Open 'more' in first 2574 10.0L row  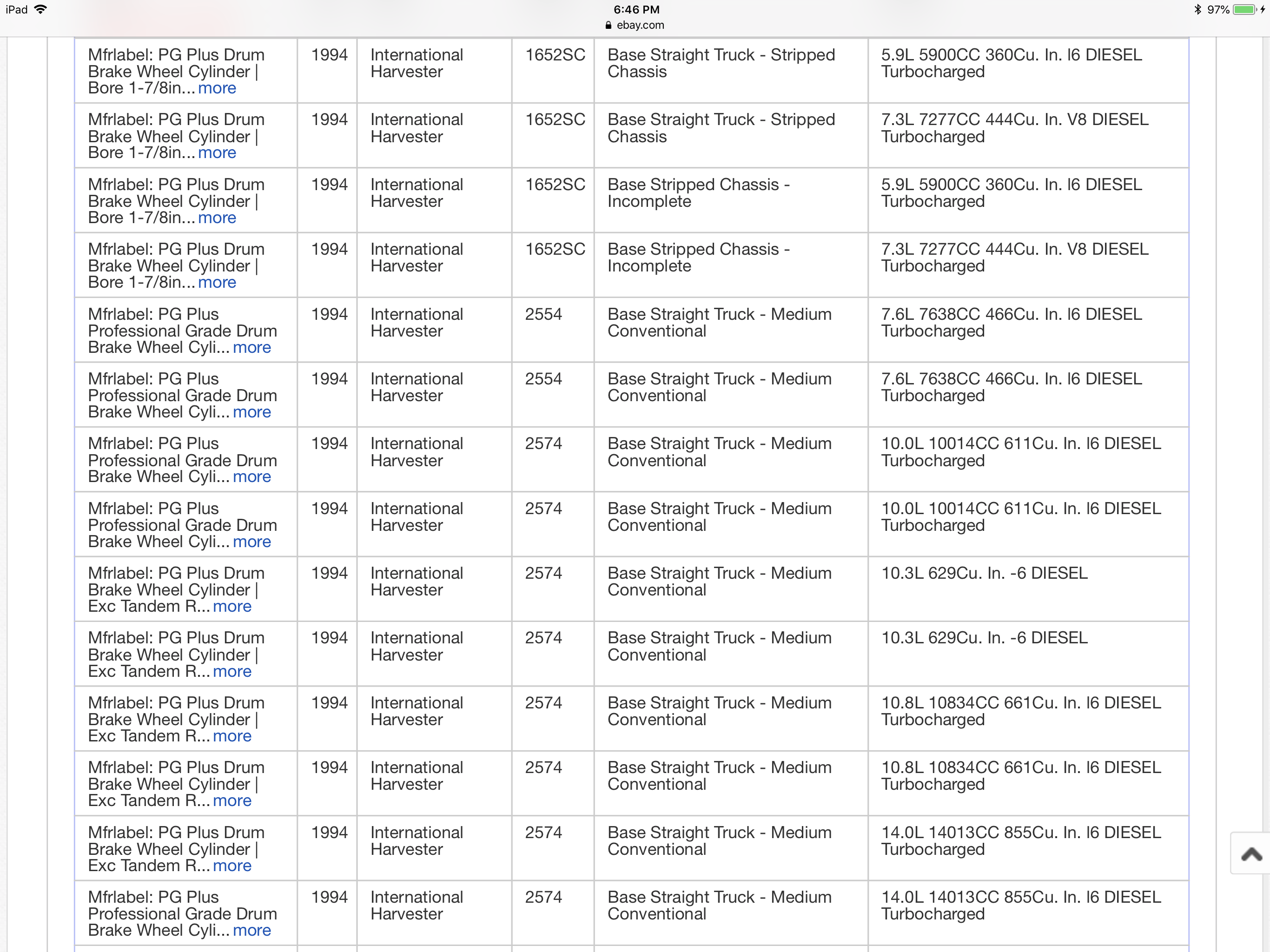pyautogui.click(x=252, y=476)
